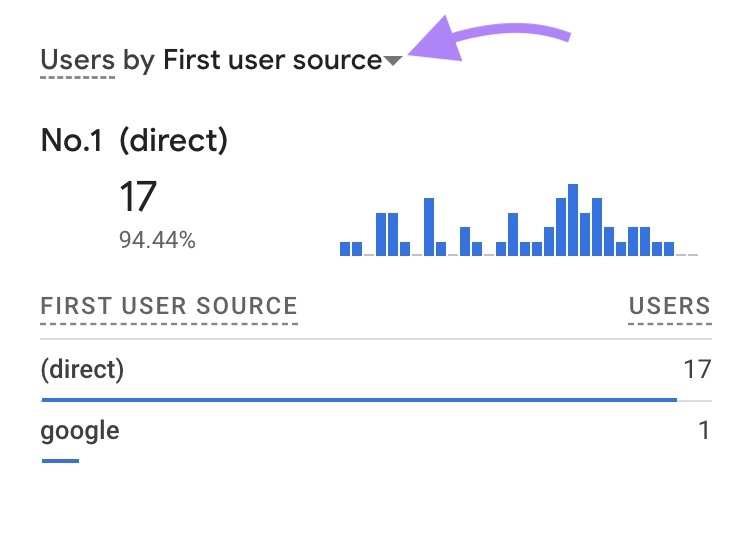
Task: Click the 94.44% percentage value
Action: coord(156,240)
